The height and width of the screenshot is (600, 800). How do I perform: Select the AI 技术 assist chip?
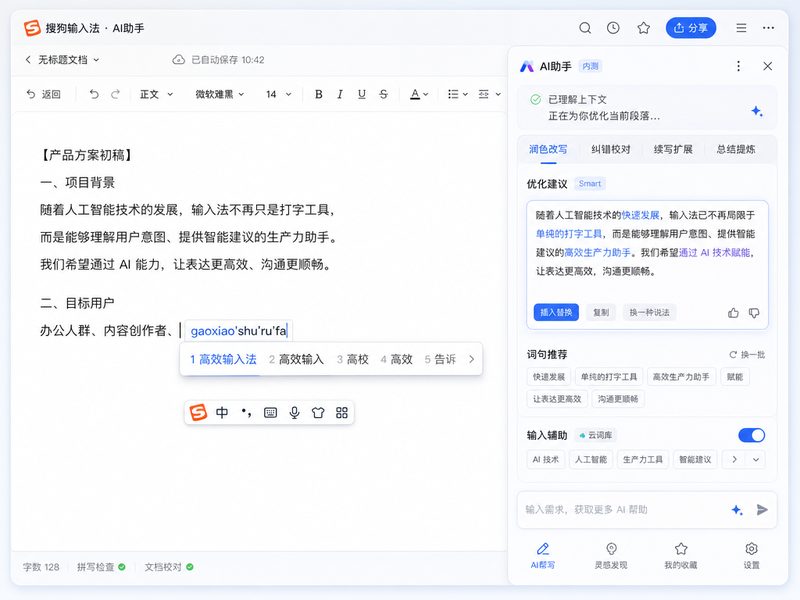[545, 460]
